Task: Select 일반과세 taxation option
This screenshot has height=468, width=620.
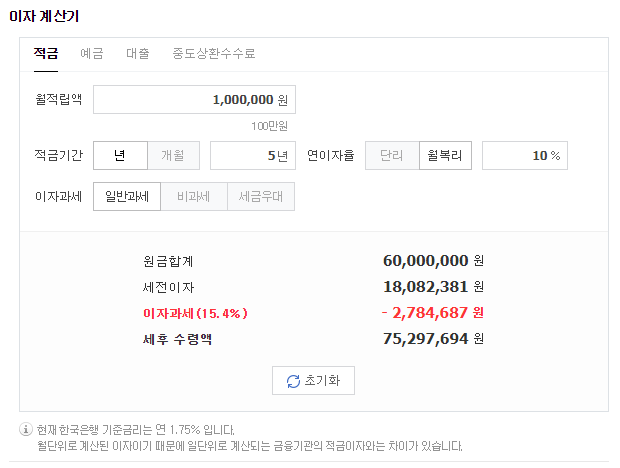Action: 127,196
